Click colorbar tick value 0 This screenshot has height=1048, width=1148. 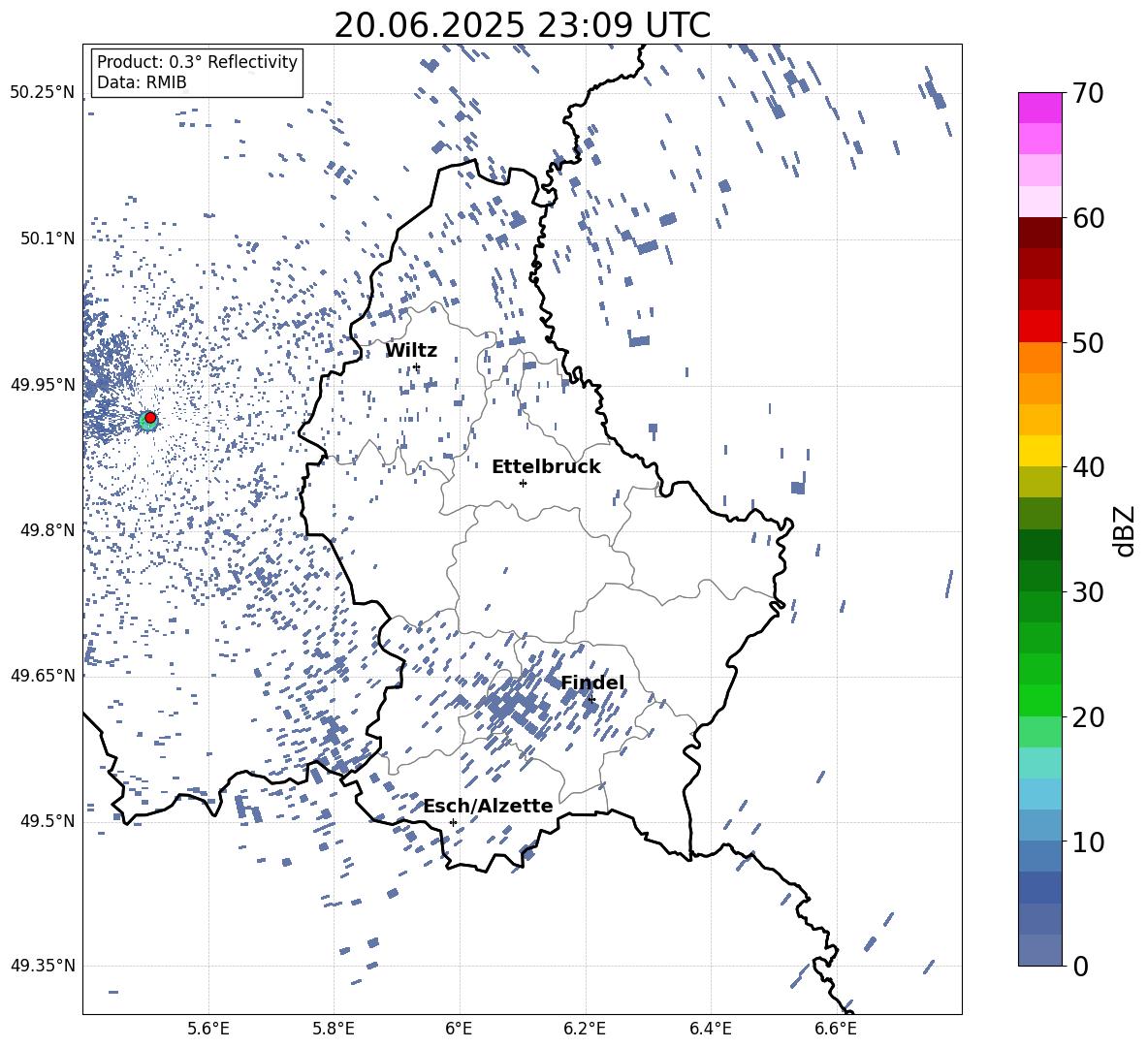click(x=1080, y=966)
